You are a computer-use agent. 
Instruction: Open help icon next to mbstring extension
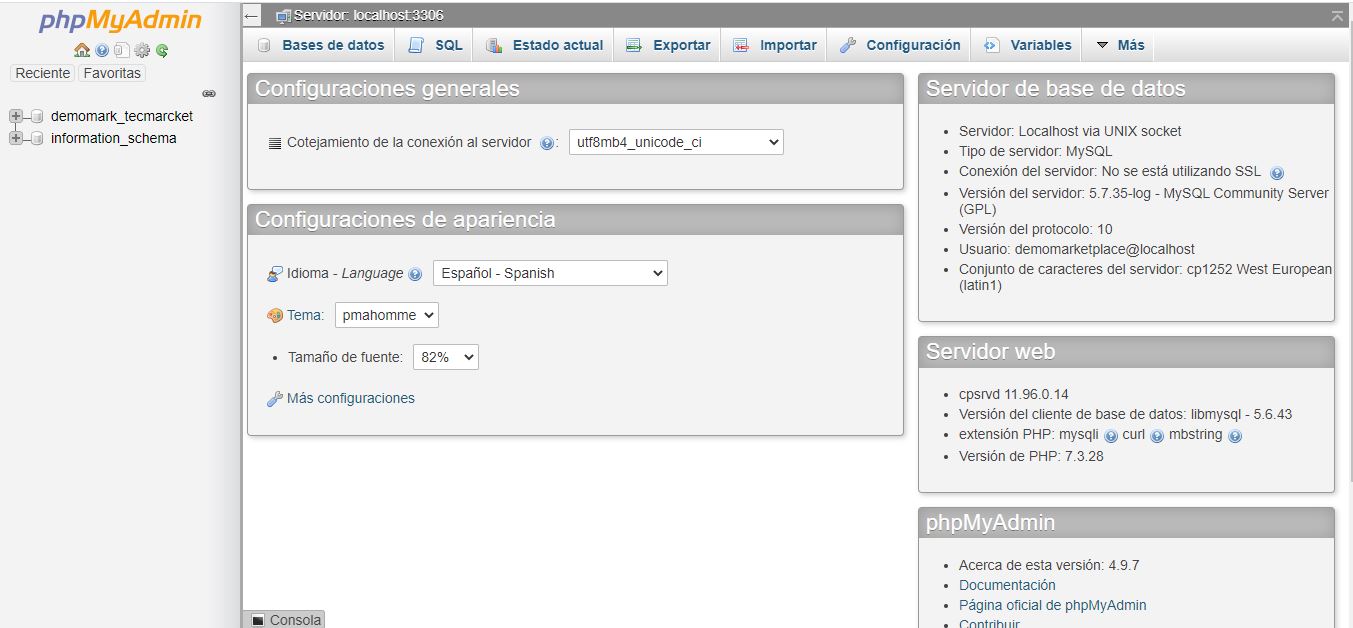tap(1234, 436)
